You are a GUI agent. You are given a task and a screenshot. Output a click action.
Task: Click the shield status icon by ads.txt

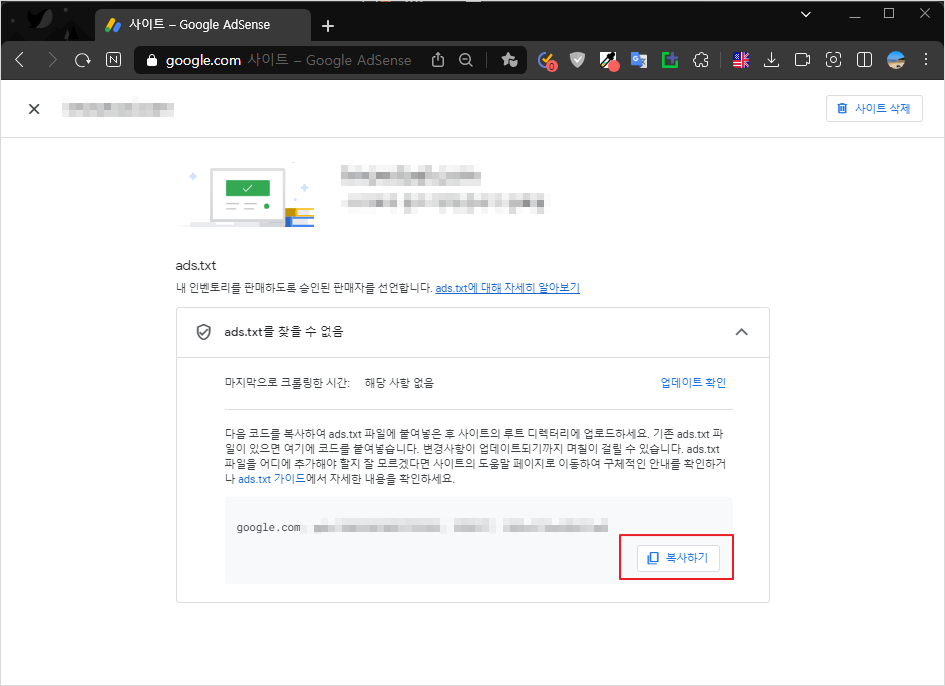coord(204,332)
